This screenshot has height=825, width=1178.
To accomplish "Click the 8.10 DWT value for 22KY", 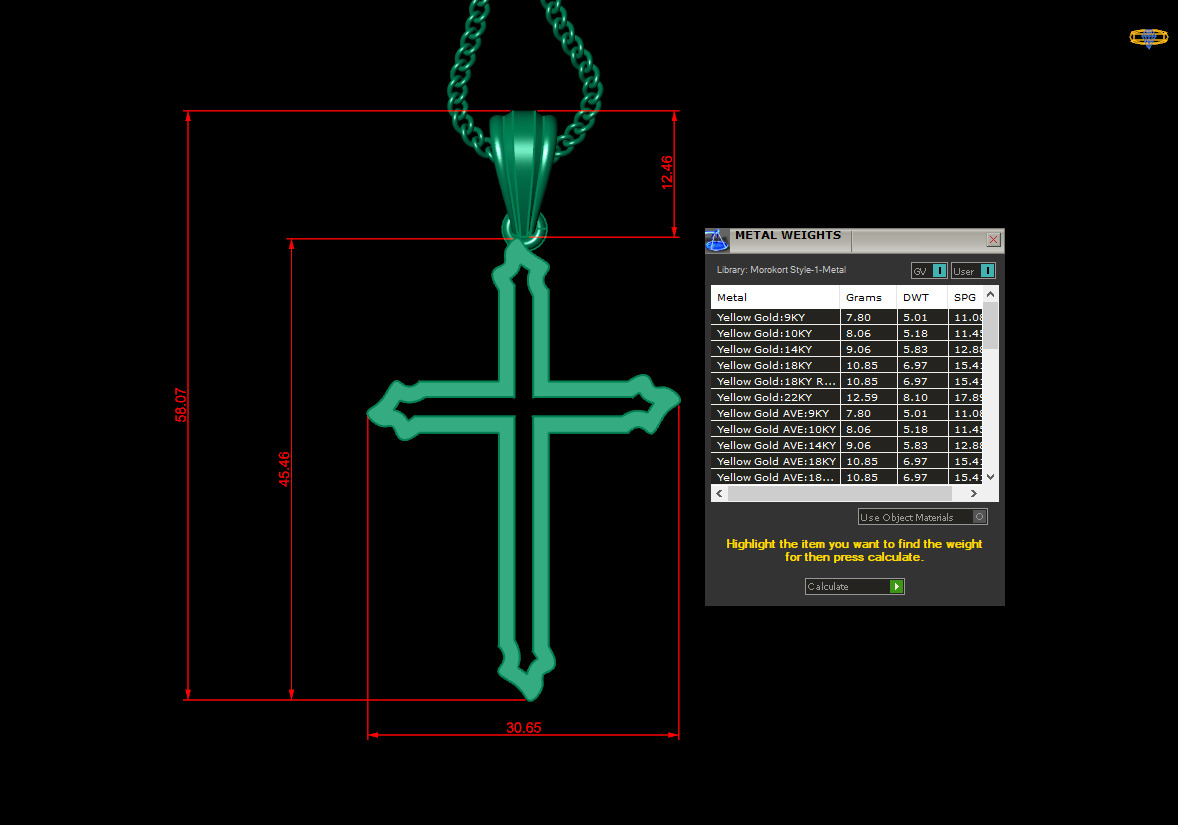I will [923, 397].
